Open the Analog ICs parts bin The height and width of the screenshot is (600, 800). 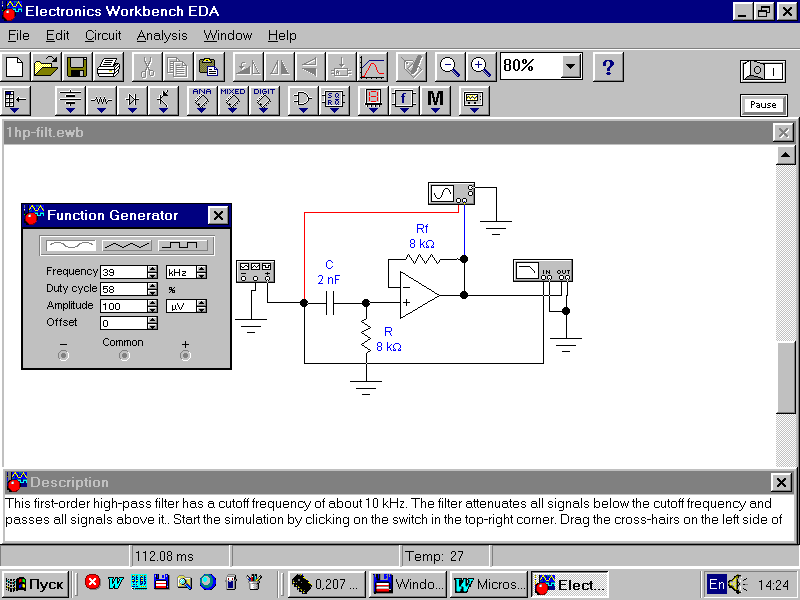[202, 101]
